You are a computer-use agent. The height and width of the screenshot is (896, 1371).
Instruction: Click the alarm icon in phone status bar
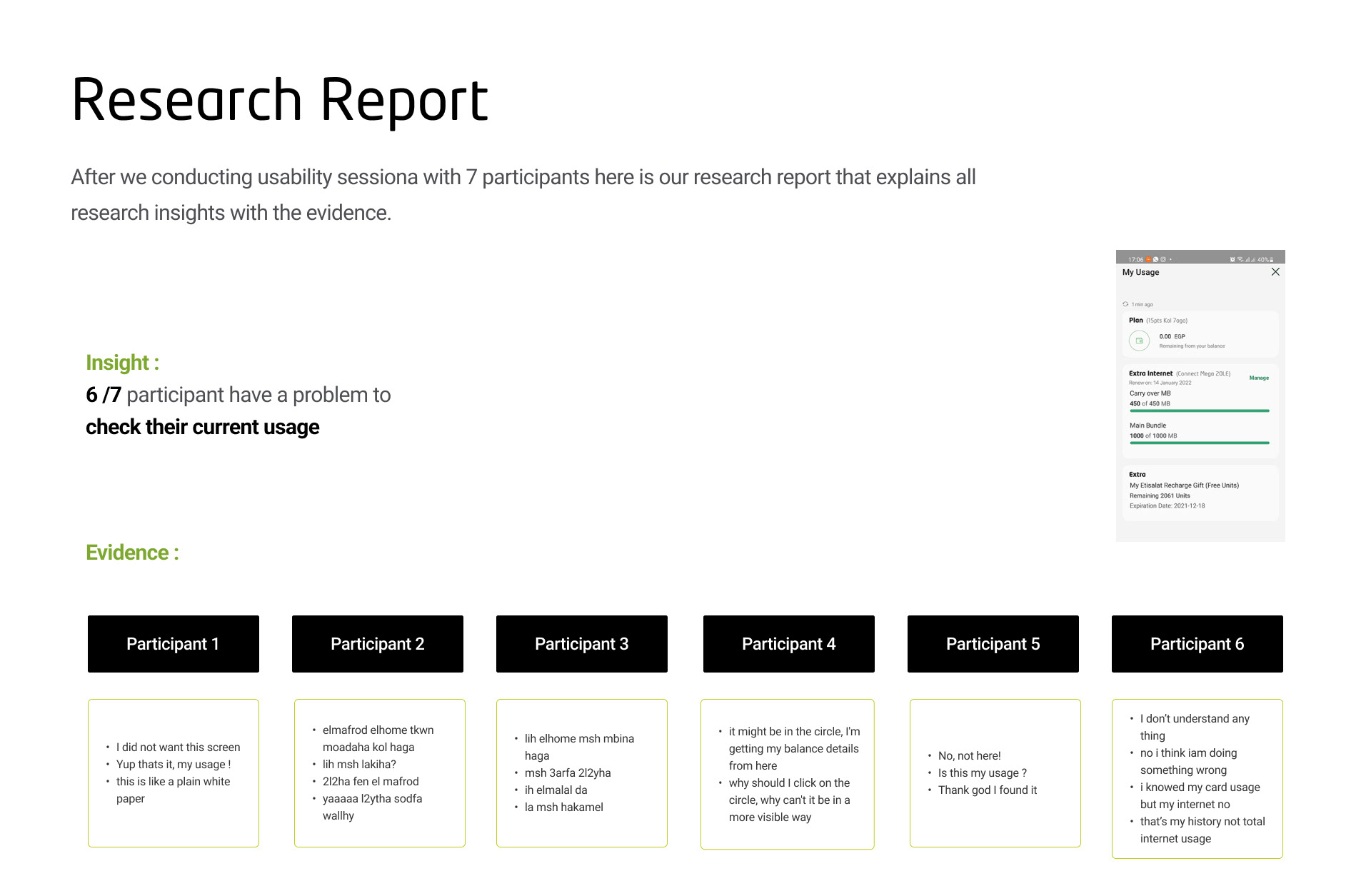[x=1232, y=259]
